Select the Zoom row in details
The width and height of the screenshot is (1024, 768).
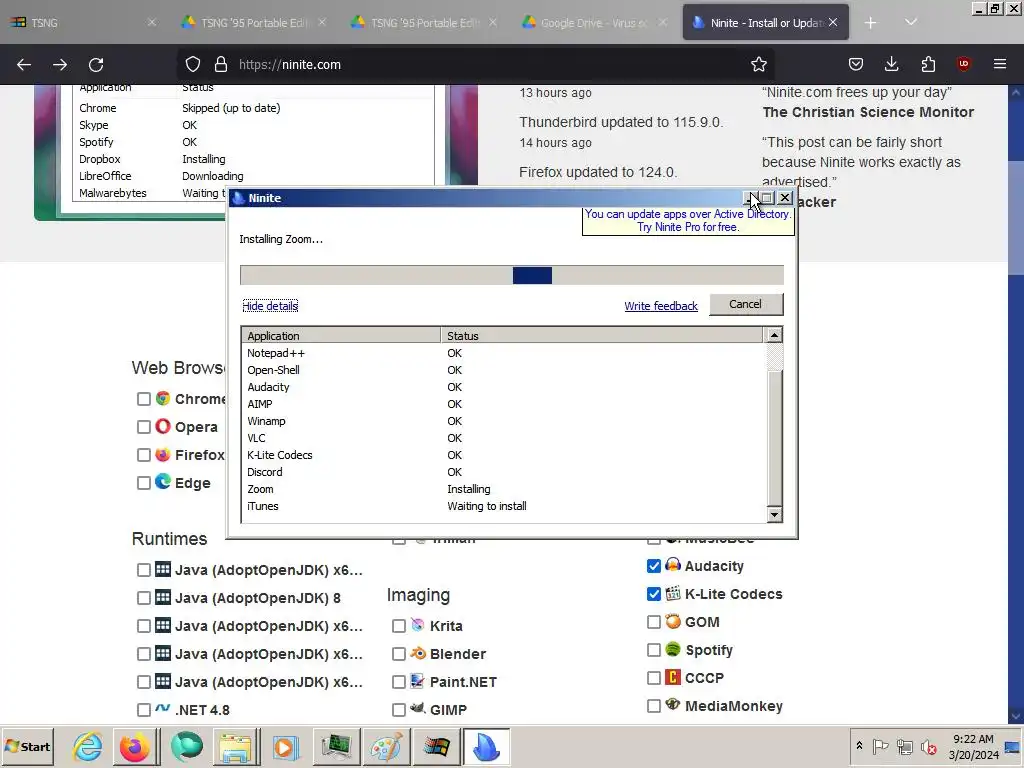503,489
